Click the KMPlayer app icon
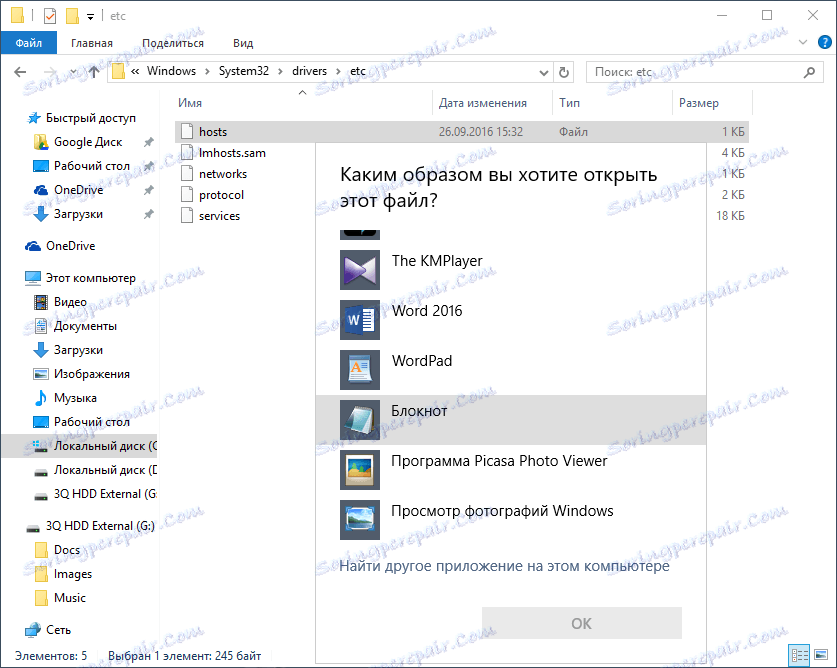 coord(360,270)
